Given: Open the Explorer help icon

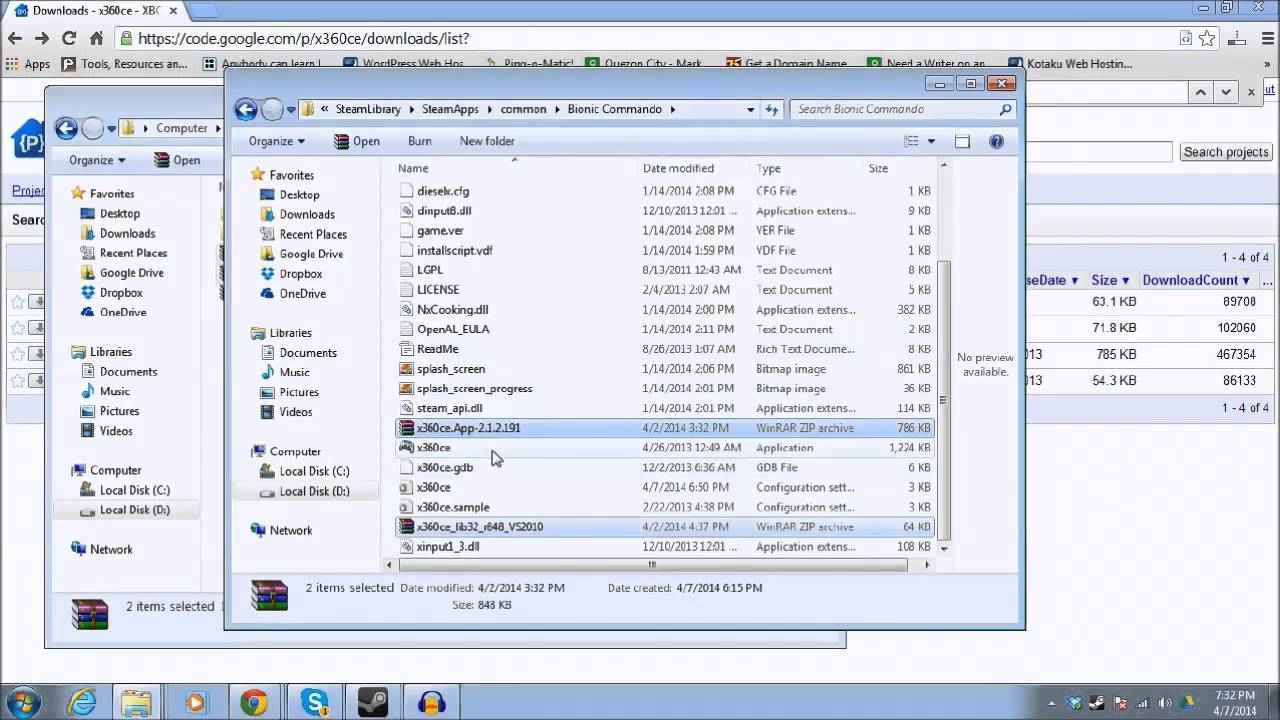Looking at the screenshot, I should coord(996,141).
